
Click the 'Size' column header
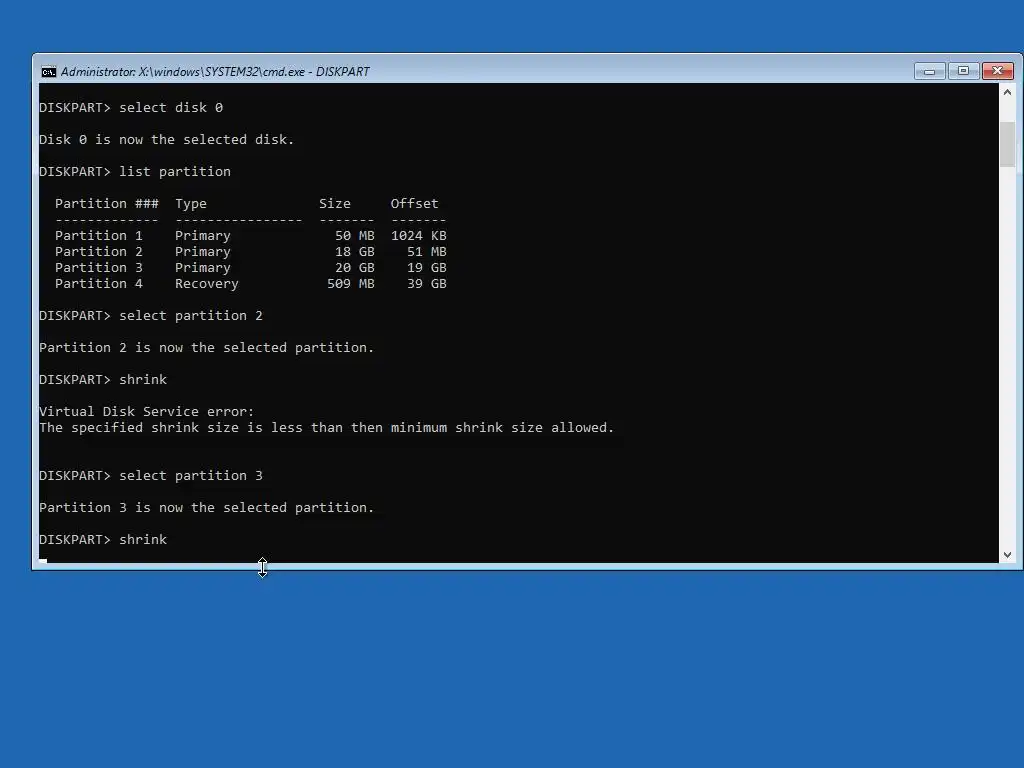(x=334, y=204)
